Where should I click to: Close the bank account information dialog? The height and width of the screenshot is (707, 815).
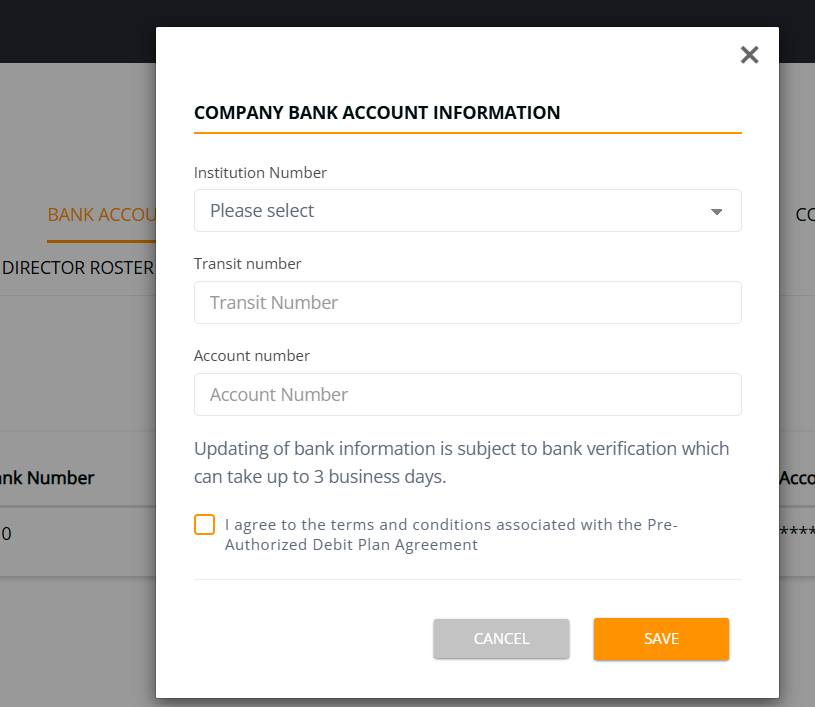point(749,55)
